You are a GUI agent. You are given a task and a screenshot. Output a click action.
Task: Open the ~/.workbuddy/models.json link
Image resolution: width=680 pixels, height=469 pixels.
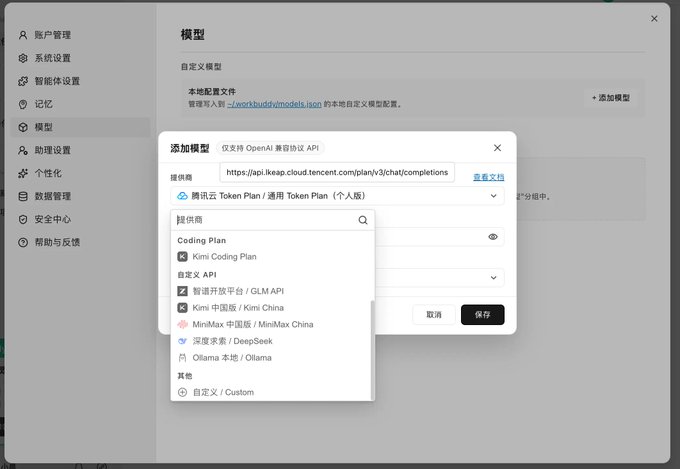[275, 104]
